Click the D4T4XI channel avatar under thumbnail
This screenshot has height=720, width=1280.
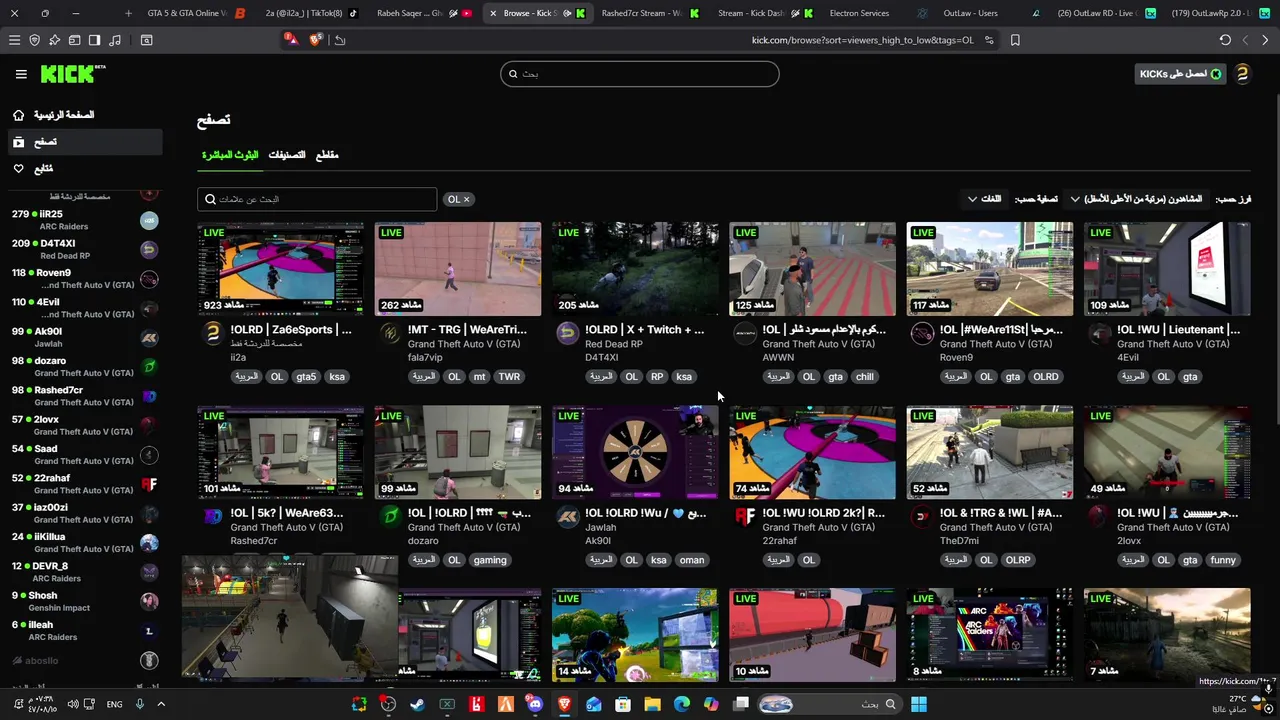pyautogui.click(x=568, y=334)
